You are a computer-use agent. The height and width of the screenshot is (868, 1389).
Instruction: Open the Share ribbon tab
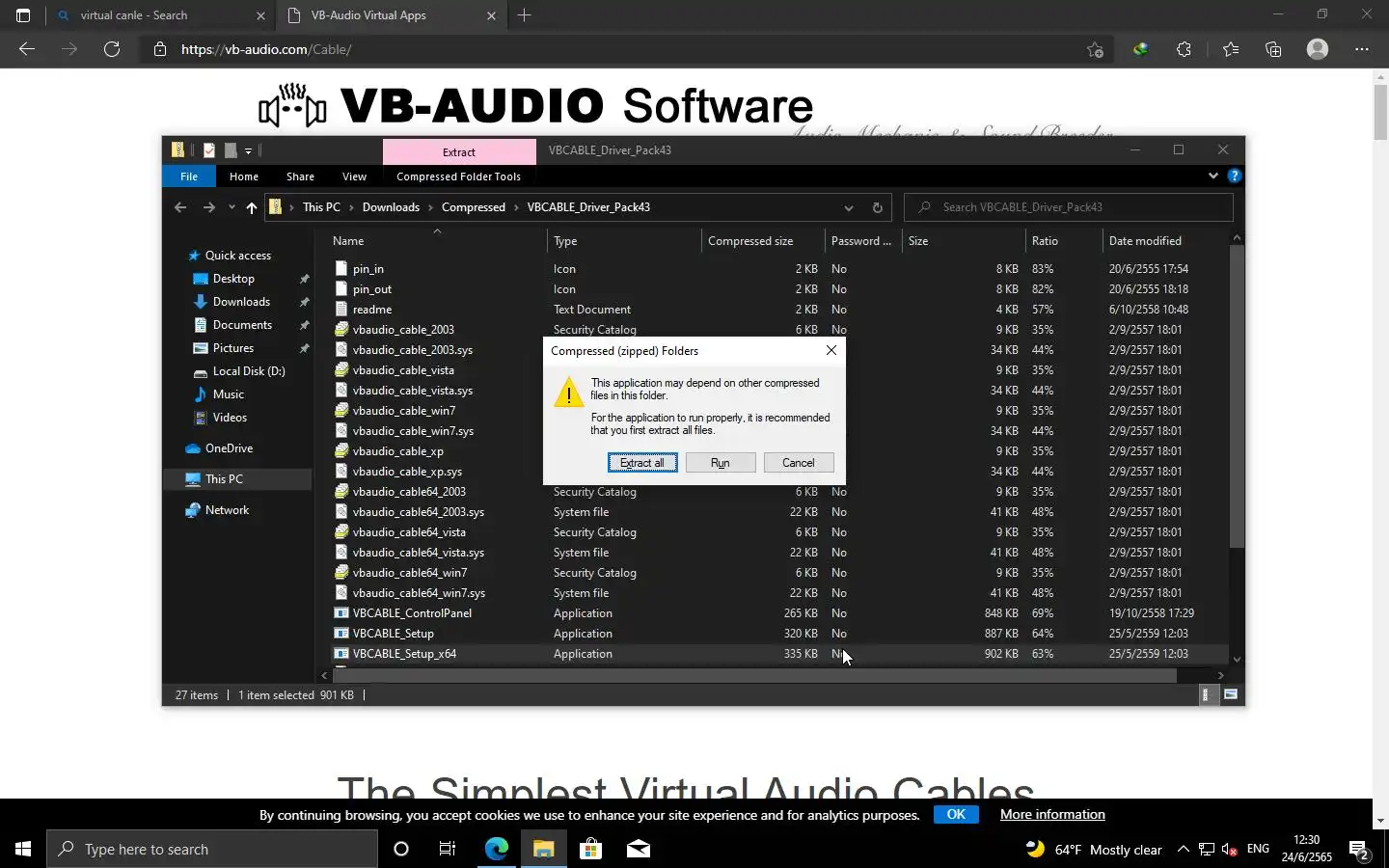click(300, 176)
